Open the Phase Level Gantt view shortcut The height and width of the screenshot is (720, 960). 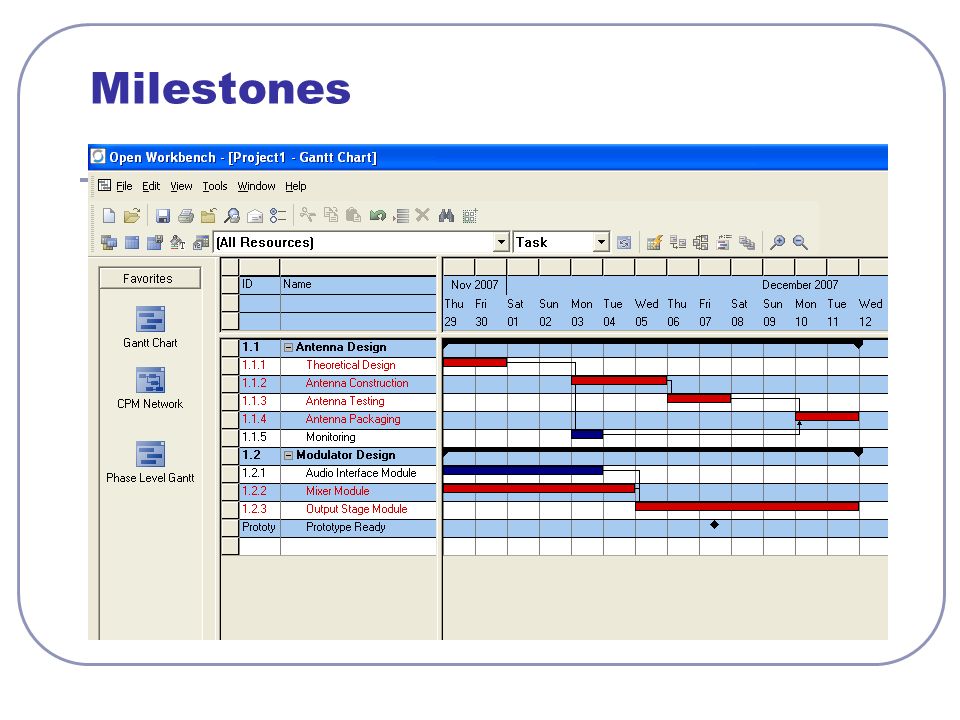[150, 462]
